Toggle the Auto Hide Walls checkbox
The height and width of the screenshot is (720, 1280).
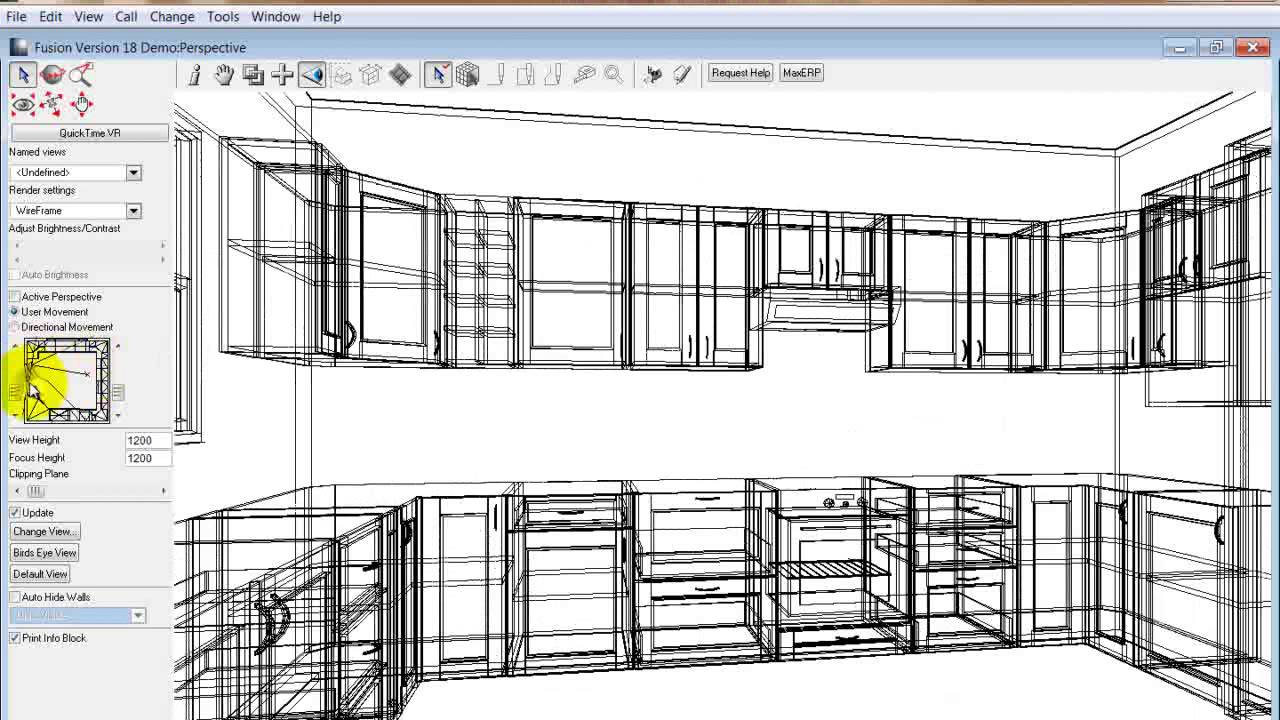(x=15, y=597)
